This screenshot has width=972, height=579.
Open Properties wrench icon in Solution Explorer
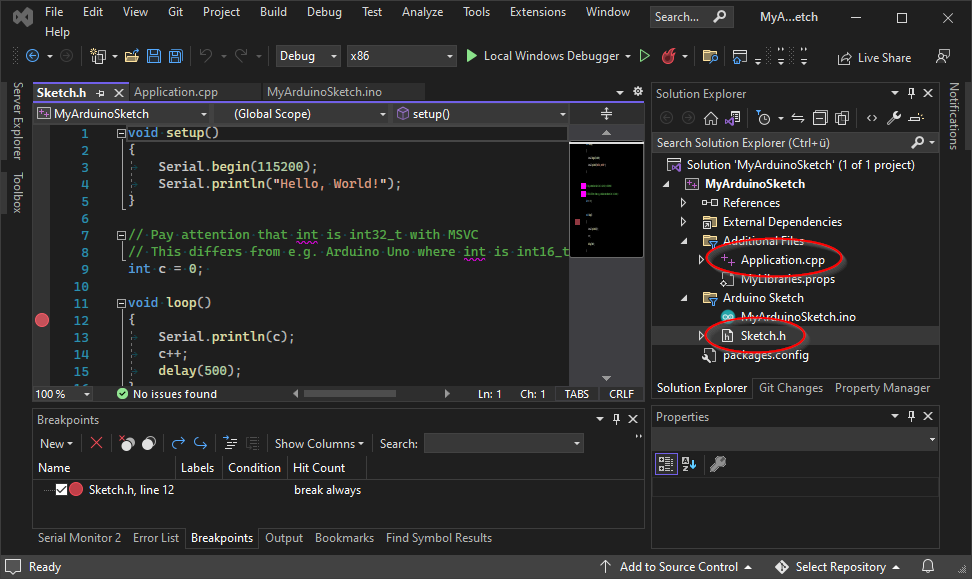[x=894, y=118]
